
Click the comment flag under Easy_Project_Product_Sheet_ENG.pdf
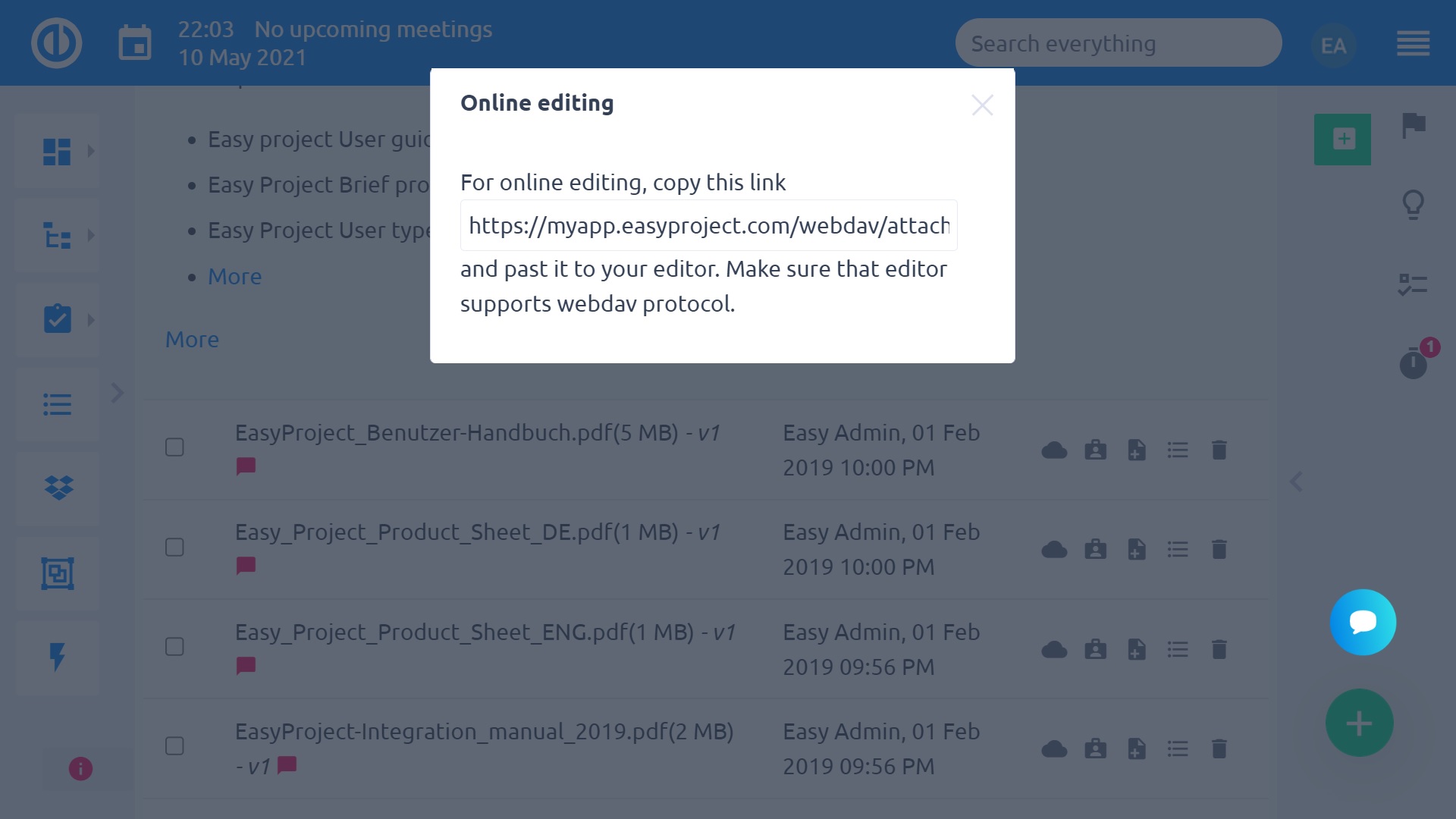coord(246,666)
